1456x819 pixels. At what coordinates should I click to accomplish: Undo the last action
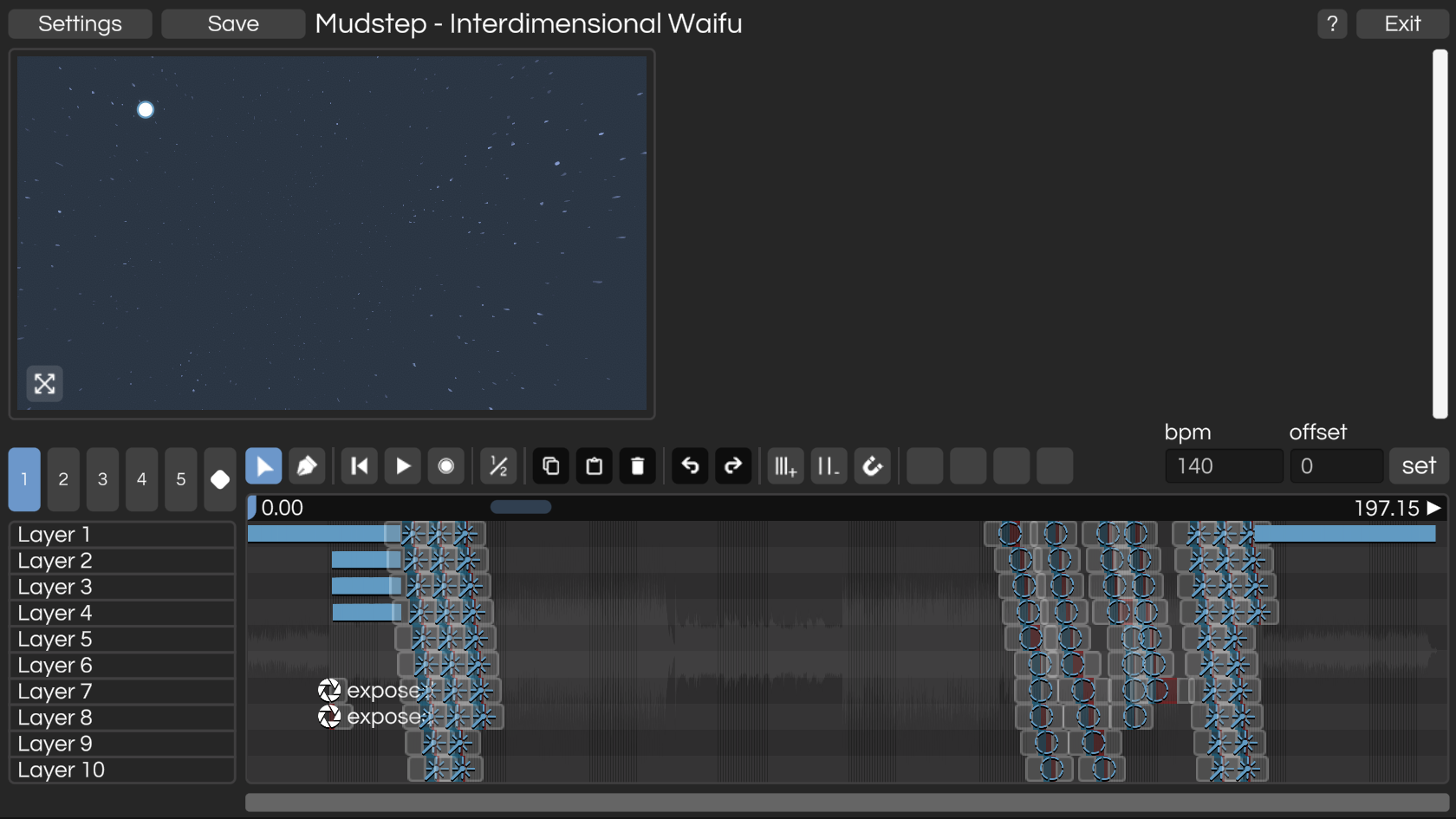(690, 466)
